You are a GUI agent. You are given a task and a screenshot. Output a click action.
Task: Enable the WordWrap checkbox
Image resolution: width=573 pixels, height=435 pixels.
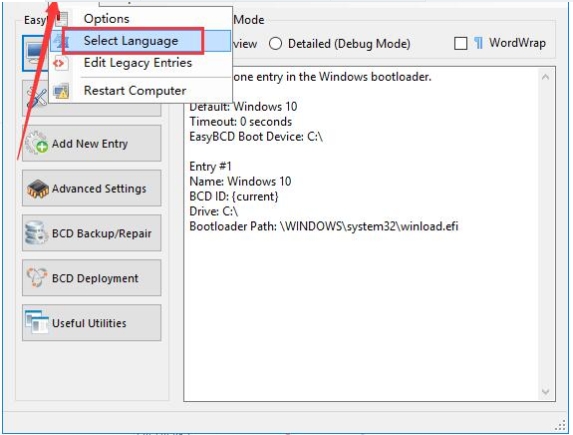[460, 43]
